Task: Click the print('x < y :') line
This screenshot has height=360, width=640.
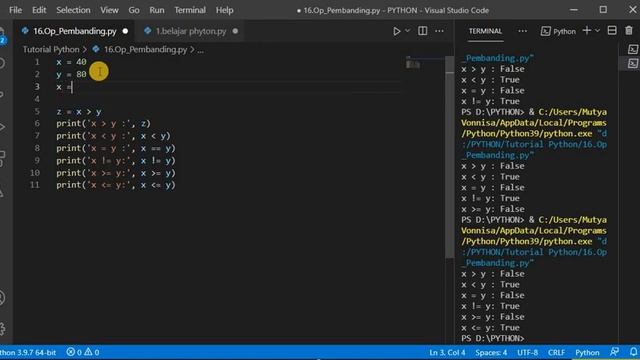Action: point(113,136)
